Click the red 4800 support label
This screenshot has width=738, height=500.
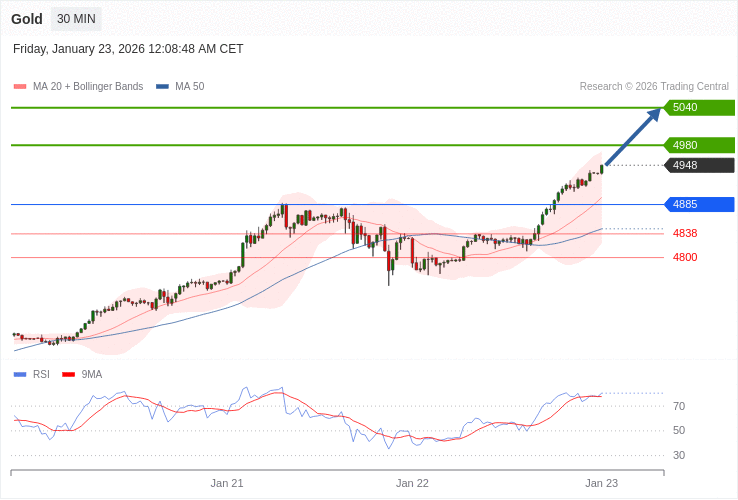[685, 257]
